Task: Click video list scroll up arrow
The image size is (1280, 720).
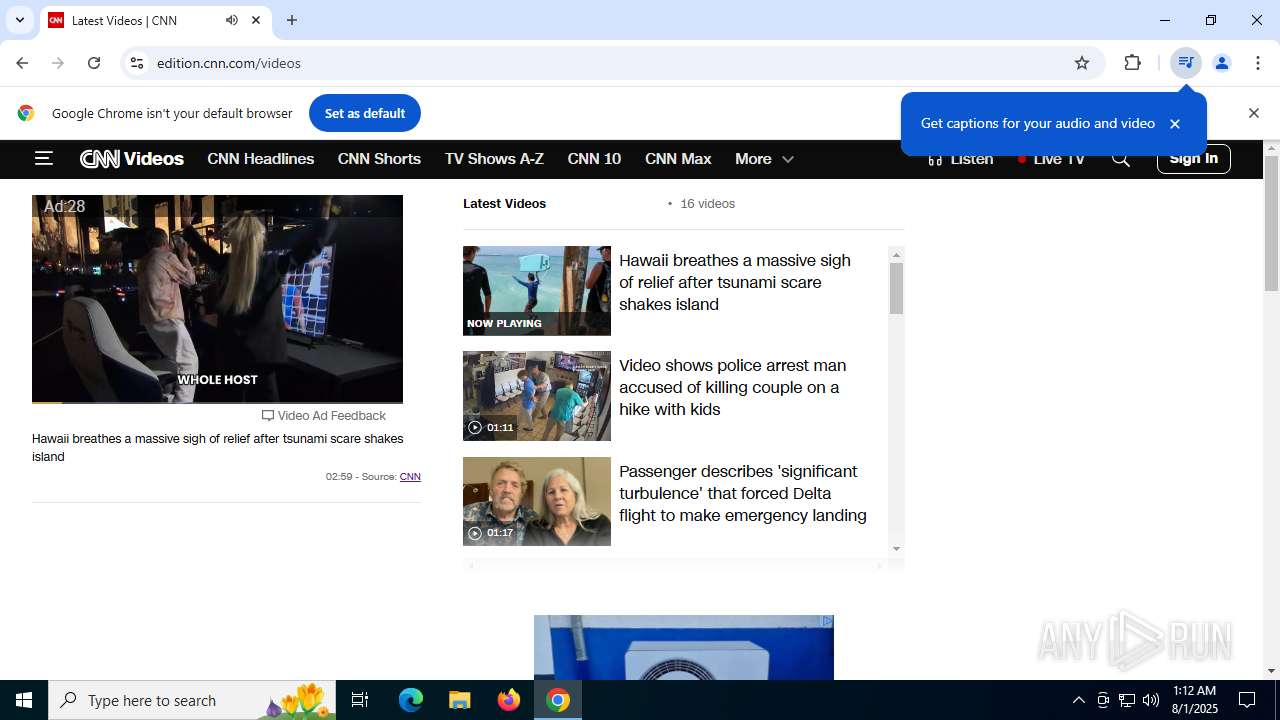Action: click(x=896, y=255)
